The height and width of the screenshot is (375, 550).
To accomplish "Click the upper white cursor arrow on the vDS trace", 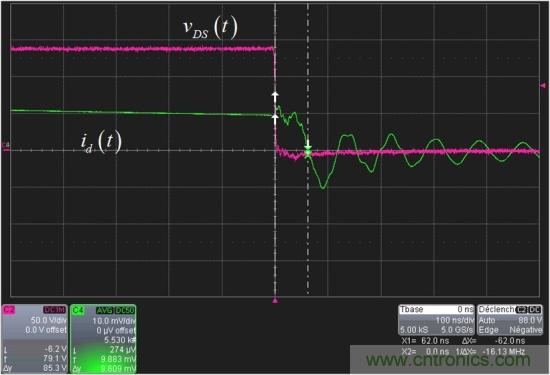I will click(x=275, y=96).
